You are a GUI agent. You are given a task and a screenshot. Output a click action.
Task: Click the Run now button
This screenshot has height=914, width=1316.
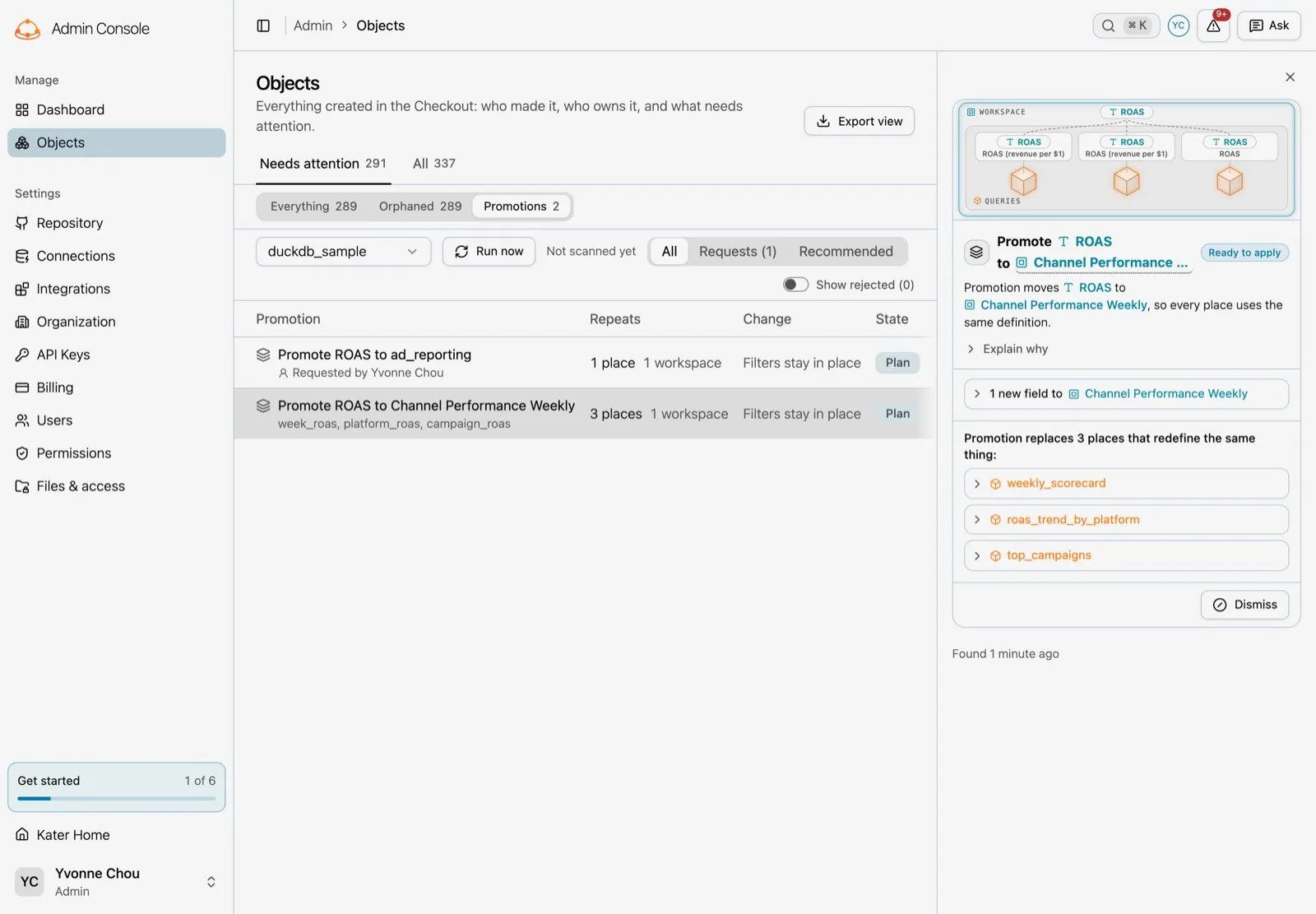(489, 252)
